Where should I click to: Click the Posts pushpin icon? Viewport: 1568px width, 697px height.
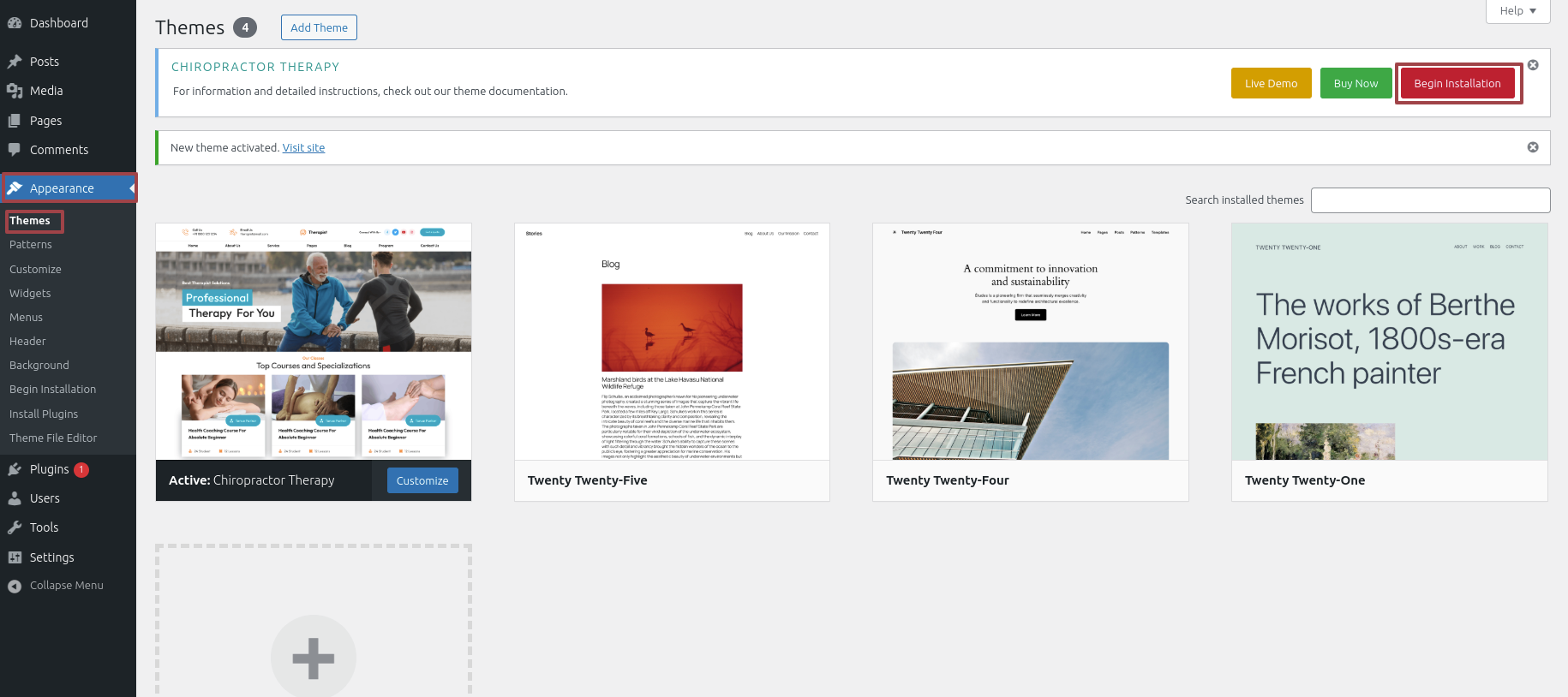(x=15, y=62)
